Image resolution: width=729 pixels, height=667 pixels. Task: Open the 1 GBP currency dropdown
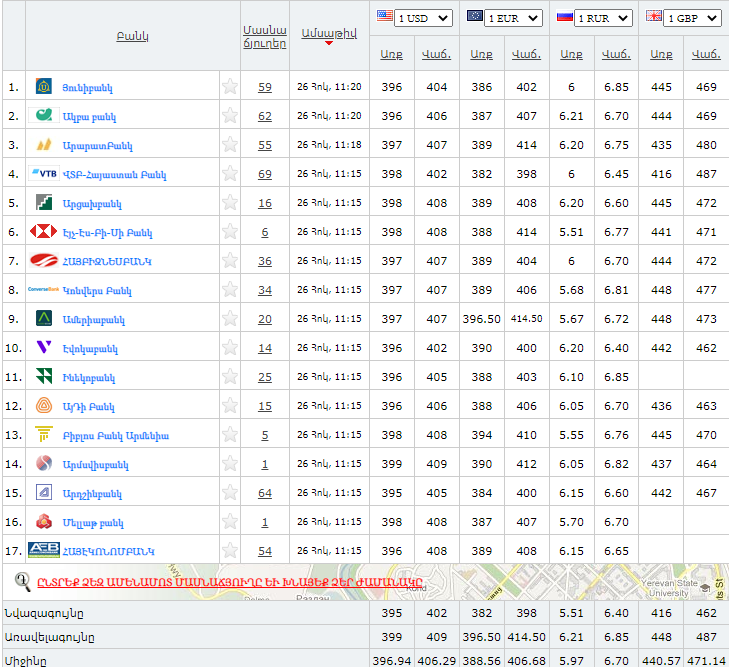(693, 18)
